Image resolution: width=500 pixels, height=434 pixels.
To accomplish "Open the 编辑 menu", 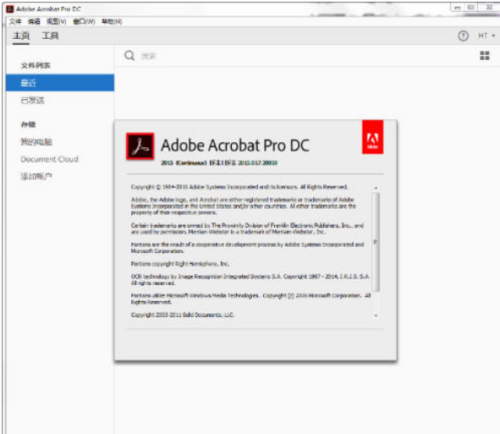I will click(x=34, y=22).
